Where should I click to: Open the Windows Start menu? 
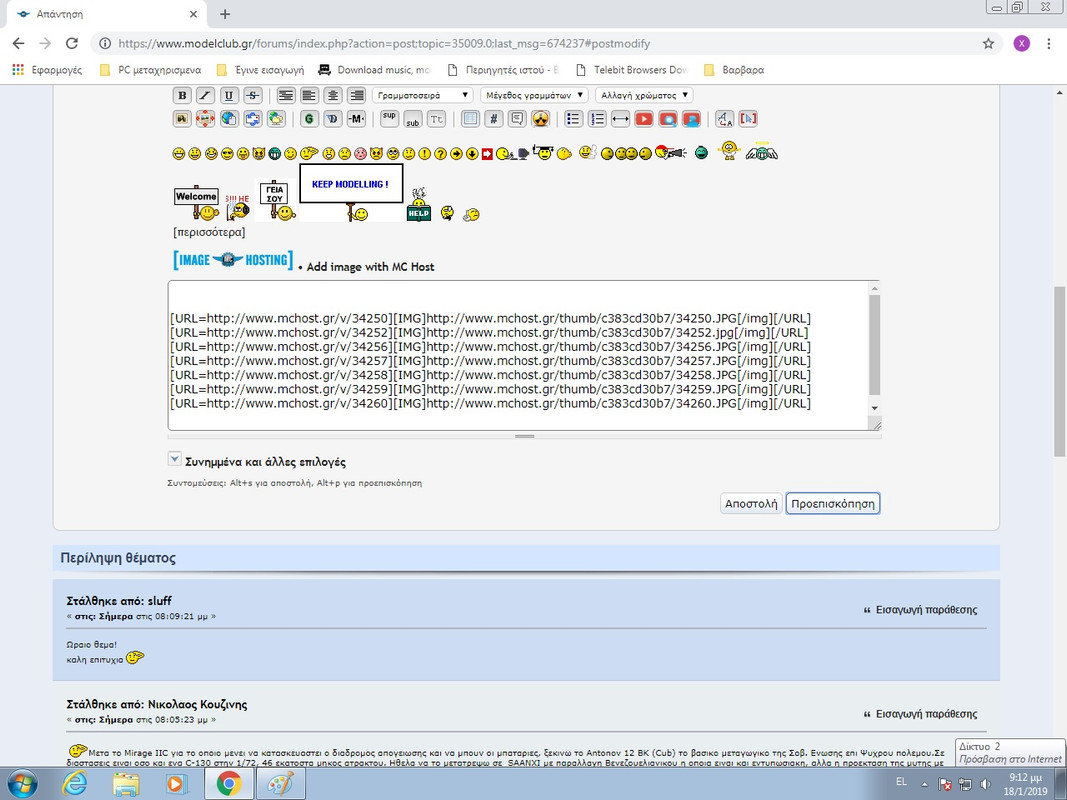22,784
